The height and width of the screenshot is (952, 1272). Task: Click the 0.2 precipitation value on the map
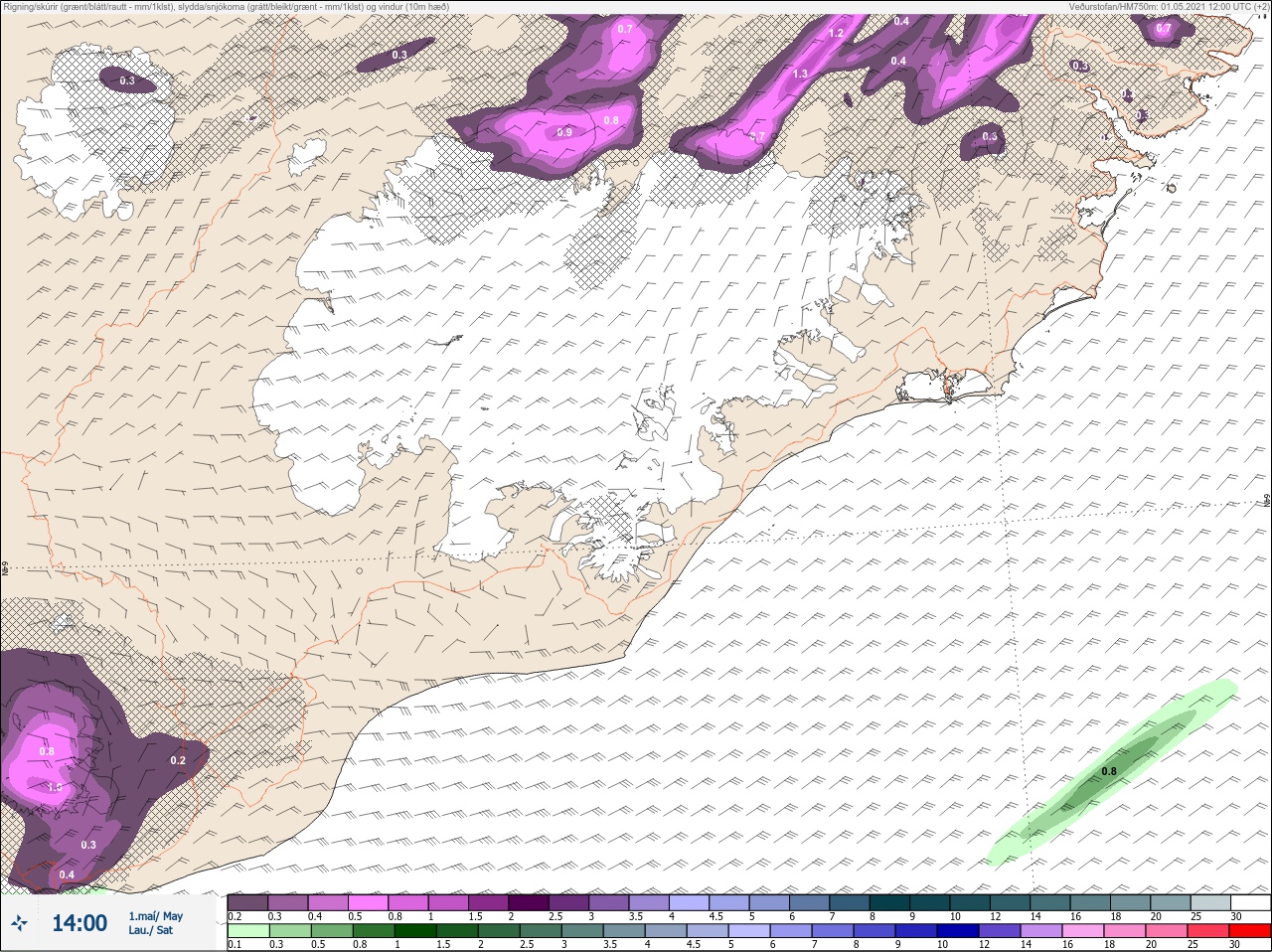pos(178,760)
